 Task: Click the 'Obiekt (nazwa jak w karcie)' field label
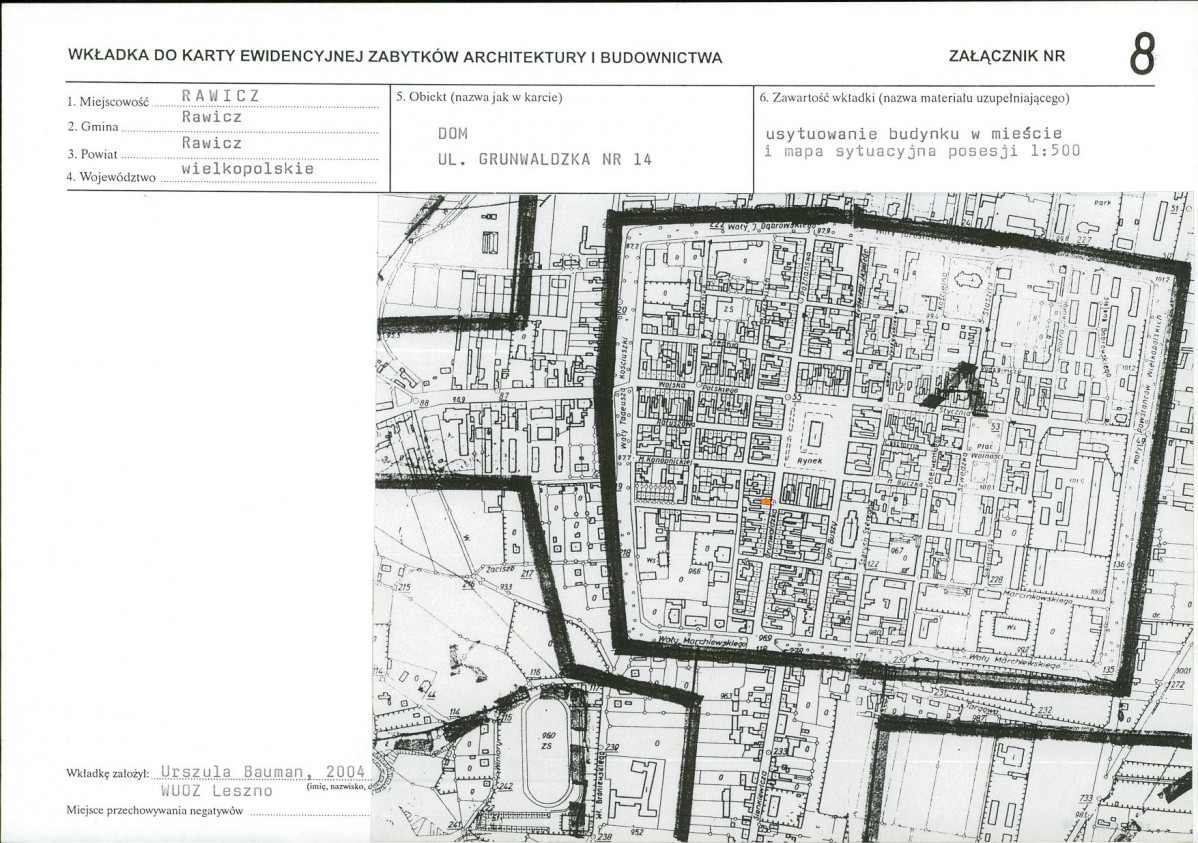[479, 98]
